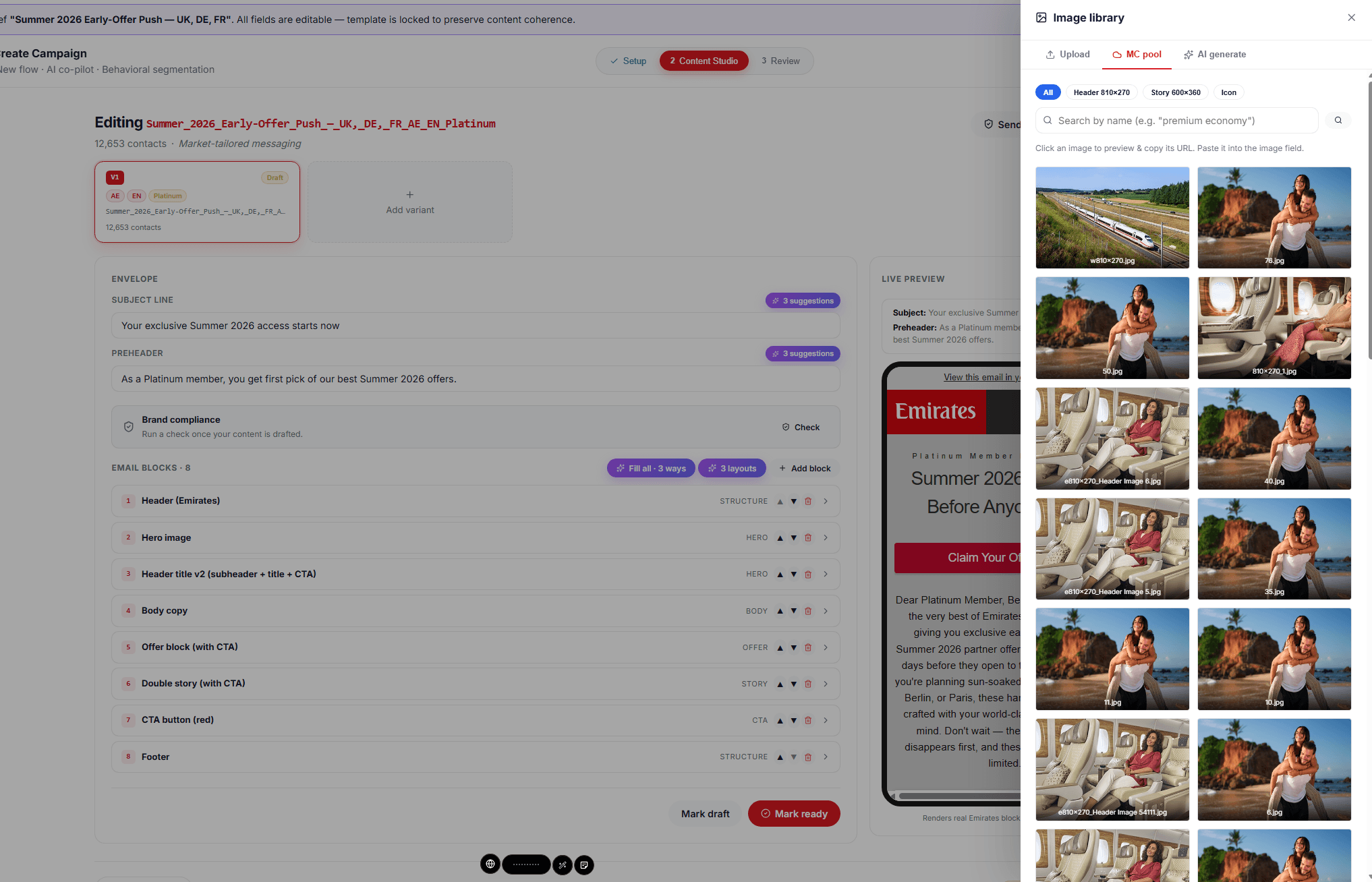The width and height of the screenshot is (1372, 882).
Task: Close the Image library panel
Action: pos(1351,18)
